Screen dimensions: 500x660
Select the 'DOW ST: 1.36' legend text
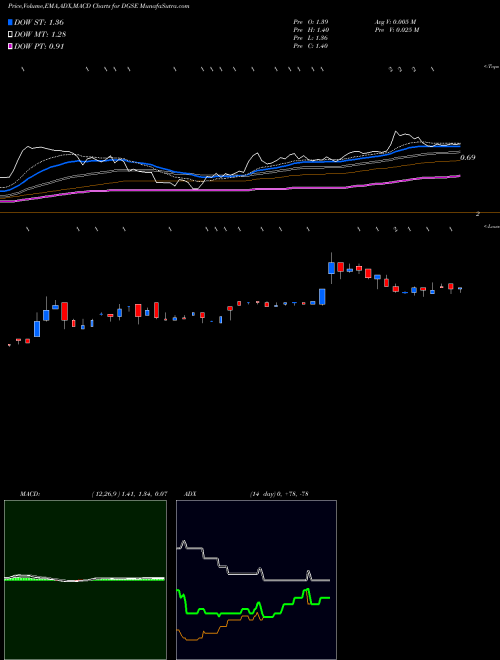[x=39, y=22]
